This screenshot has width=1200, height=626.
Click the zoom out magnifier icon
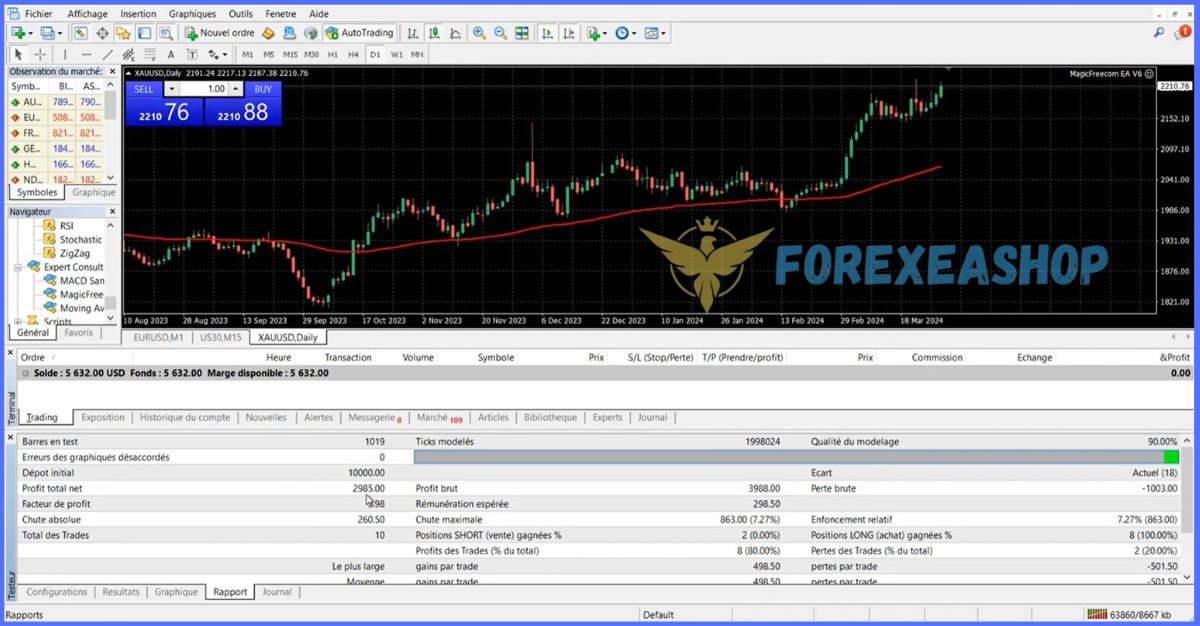[x=500, y=33]
